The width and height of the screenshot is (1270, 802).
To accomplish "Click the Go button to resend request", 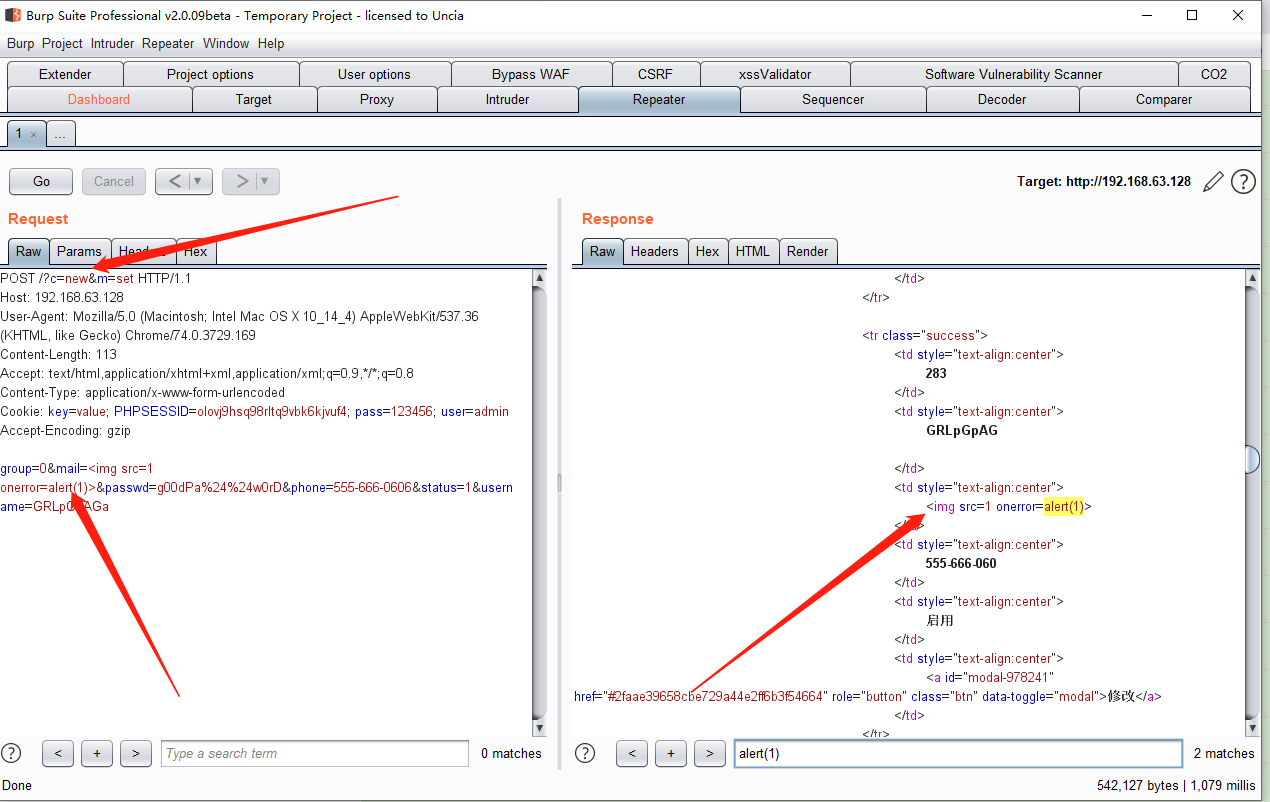I will (x=40, y=181).
